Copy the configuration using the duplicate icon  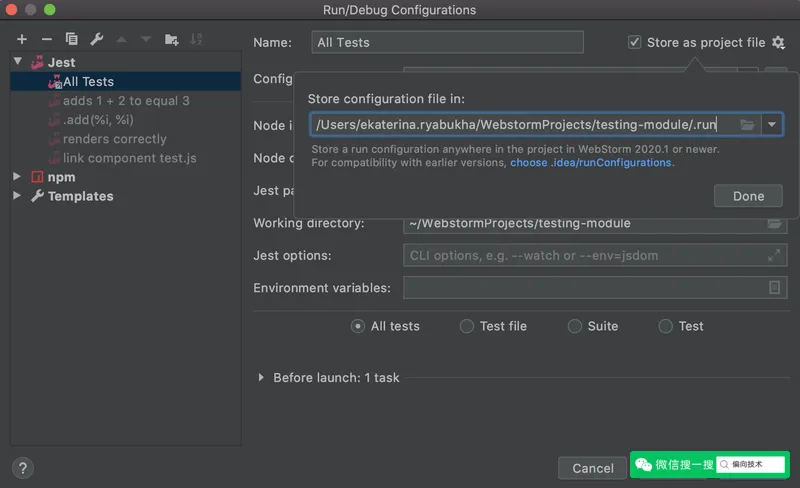tap(71, 39)
